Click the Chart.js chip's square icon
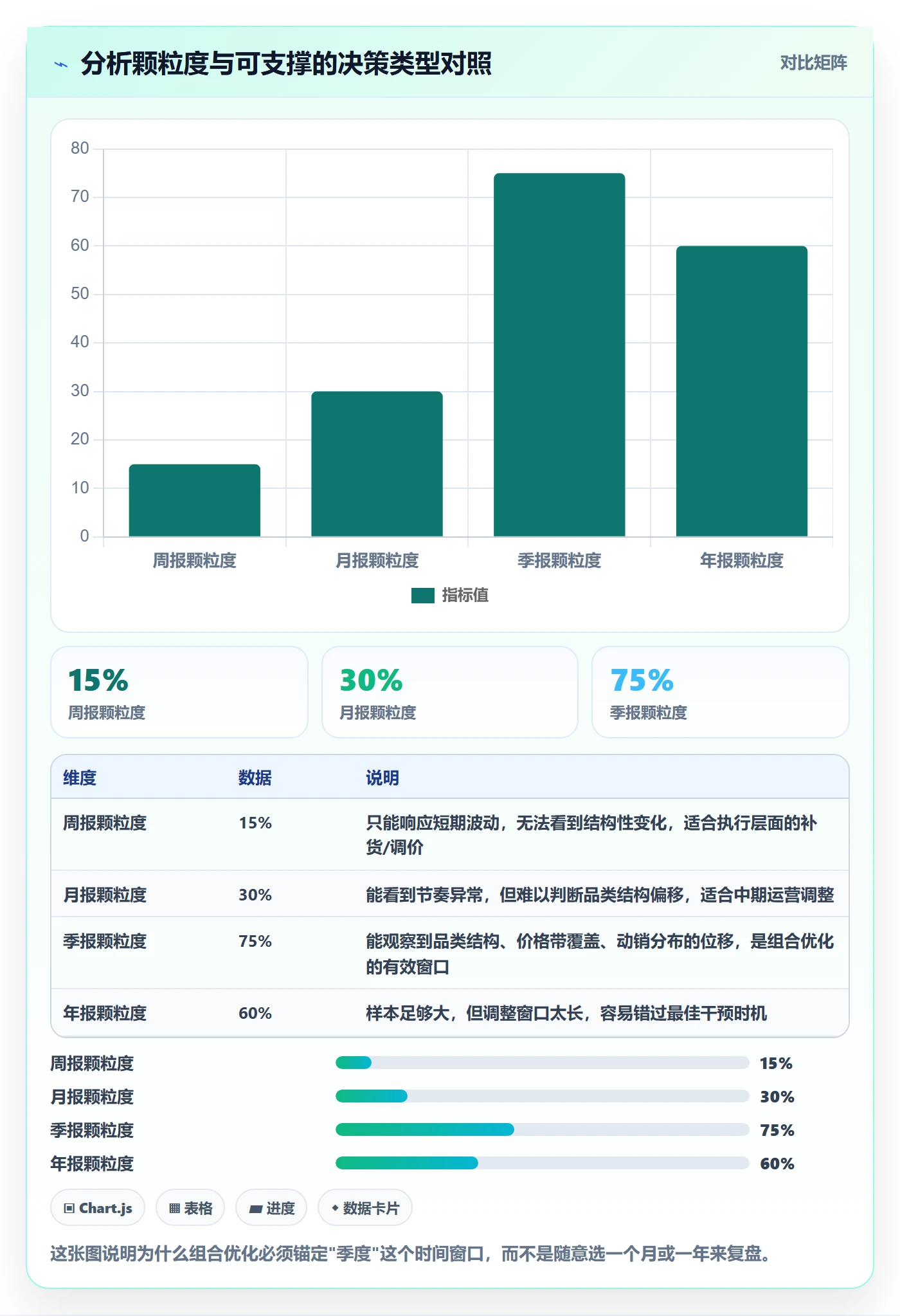This screenshot has width=900, height=1316. coord(69,1209)
